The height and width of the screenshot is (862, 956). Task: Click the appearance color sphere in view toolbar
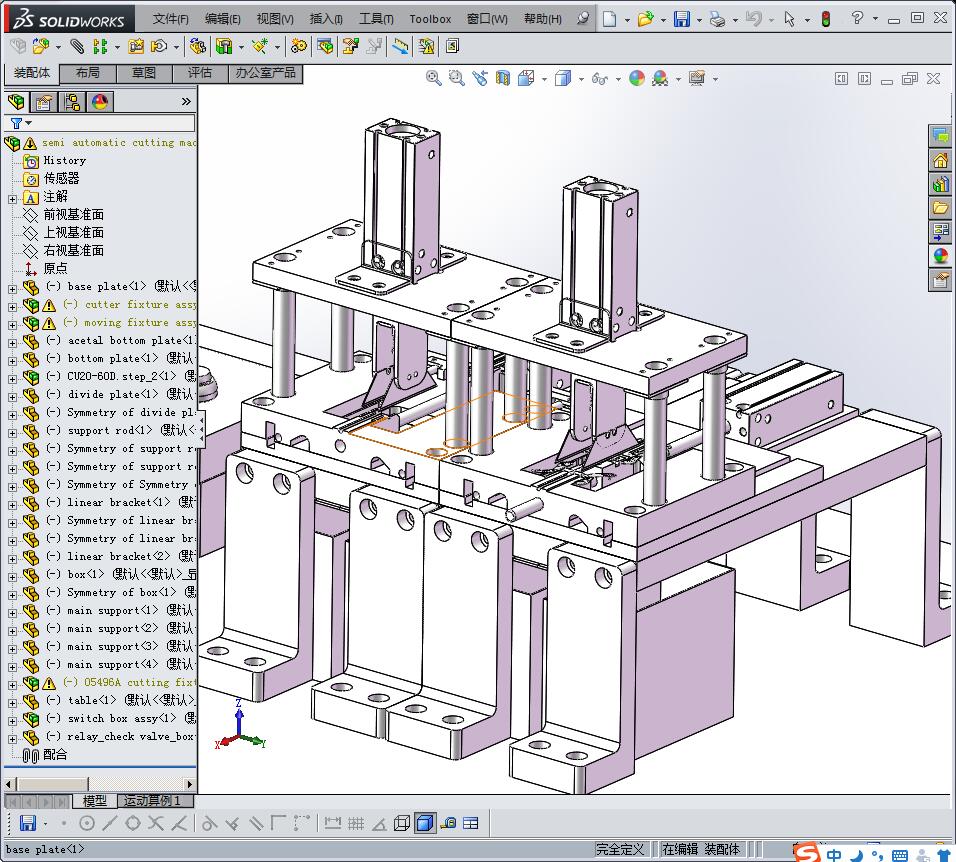click(x=637, y=78)
